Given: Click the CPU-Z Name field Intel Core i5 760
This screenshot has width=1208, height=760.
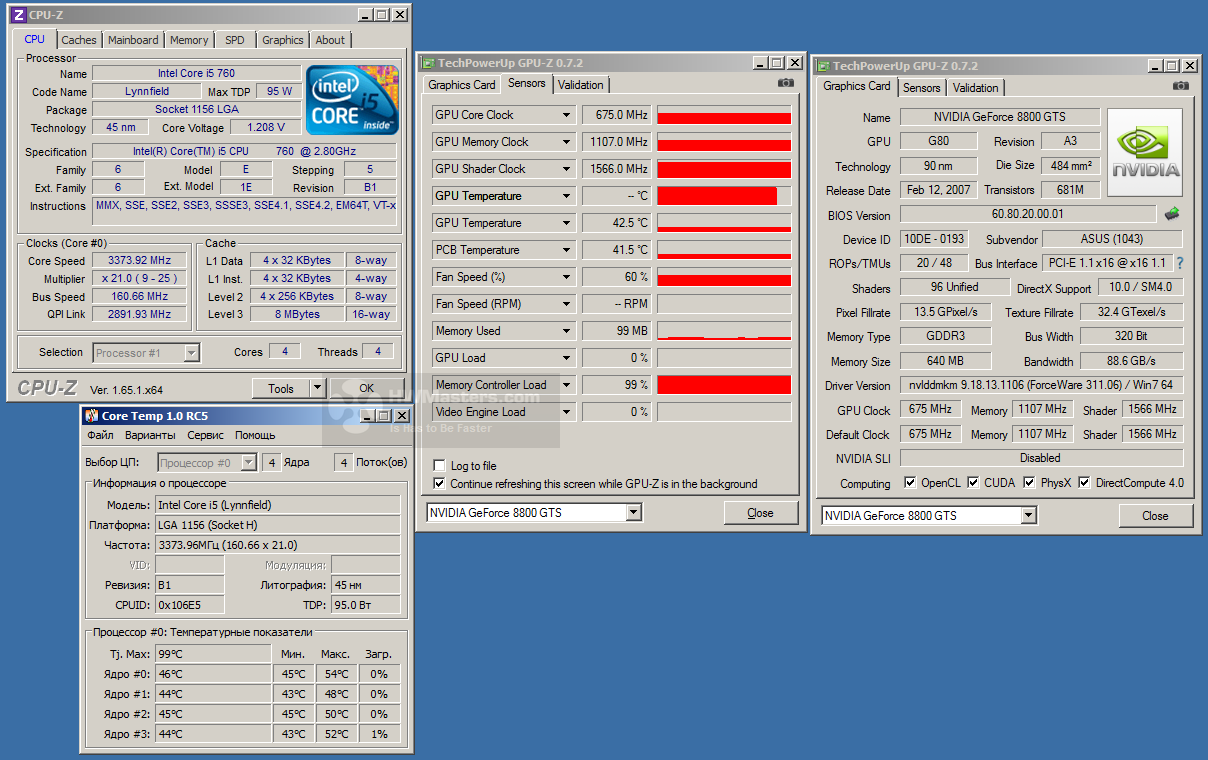Looking at the screenshot, I should 196,73.
